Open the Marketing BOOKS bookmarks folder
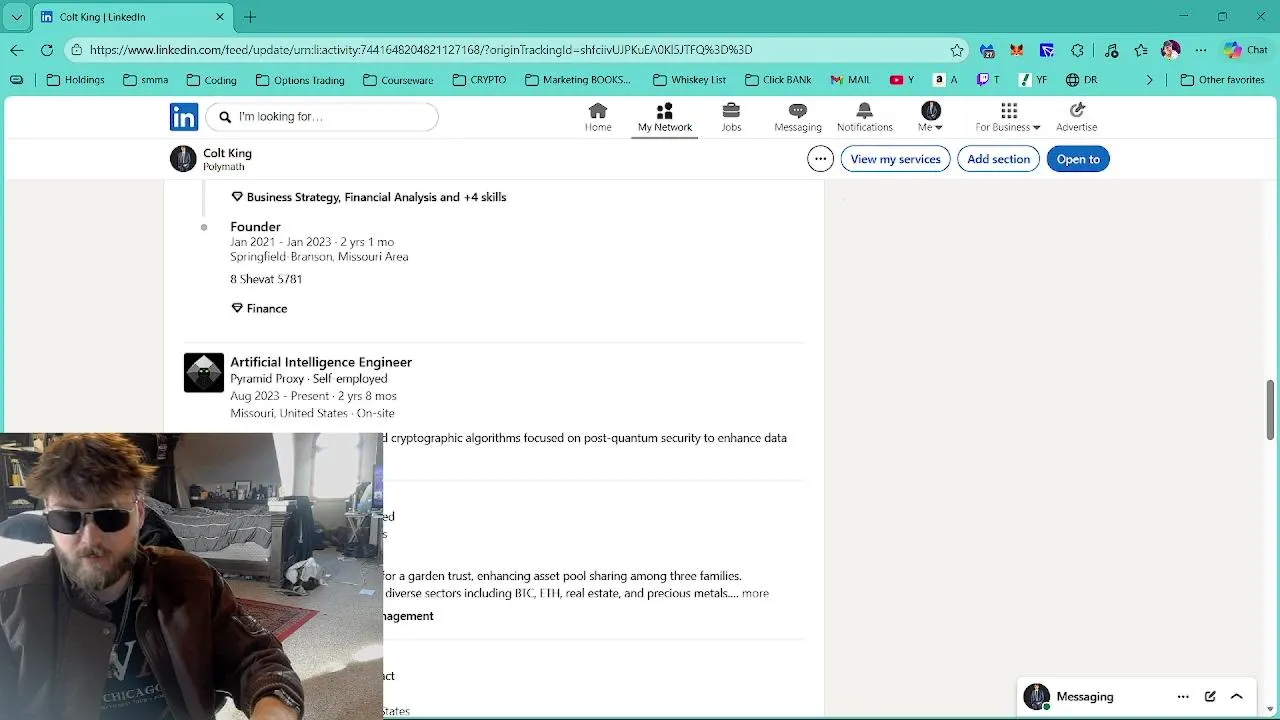Viewport: 1280px width, 720px height. 576,80
